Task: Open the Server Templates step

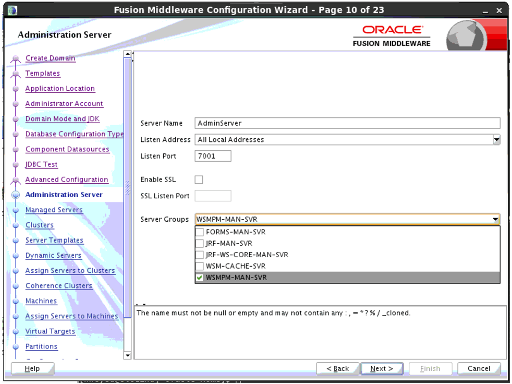Action: 54,240
